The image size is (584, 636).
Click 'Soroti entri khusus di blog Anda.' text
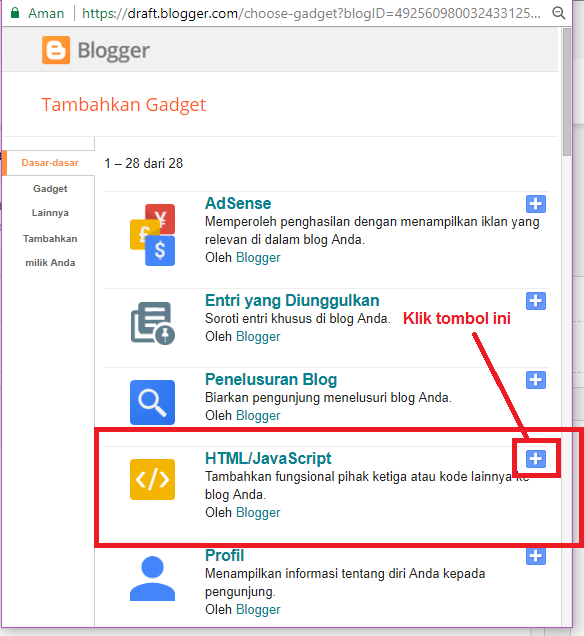298,319
